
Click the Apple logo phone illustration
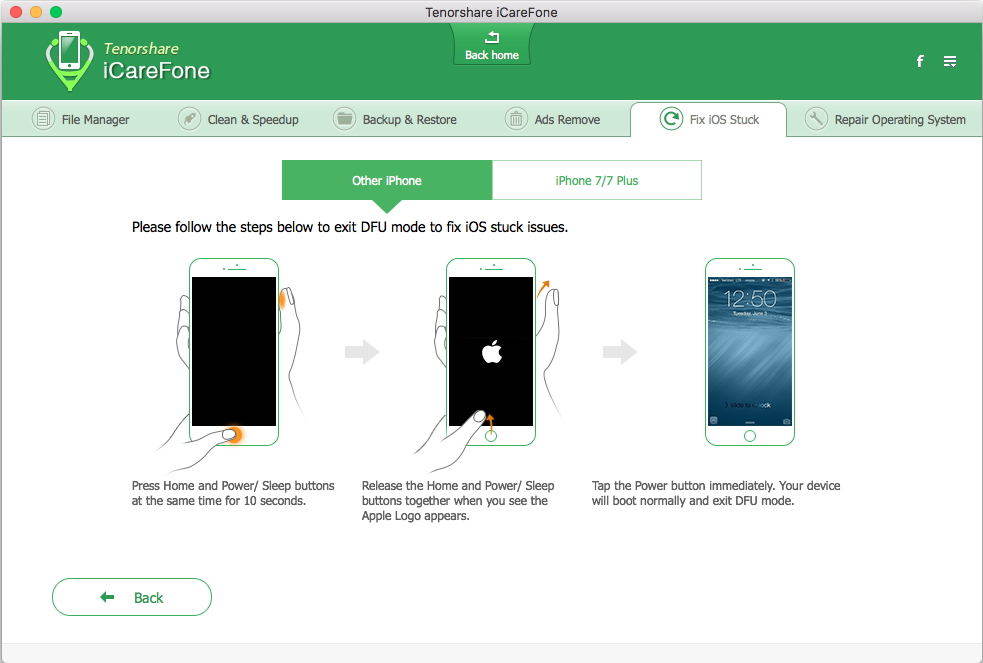(491, 352)
